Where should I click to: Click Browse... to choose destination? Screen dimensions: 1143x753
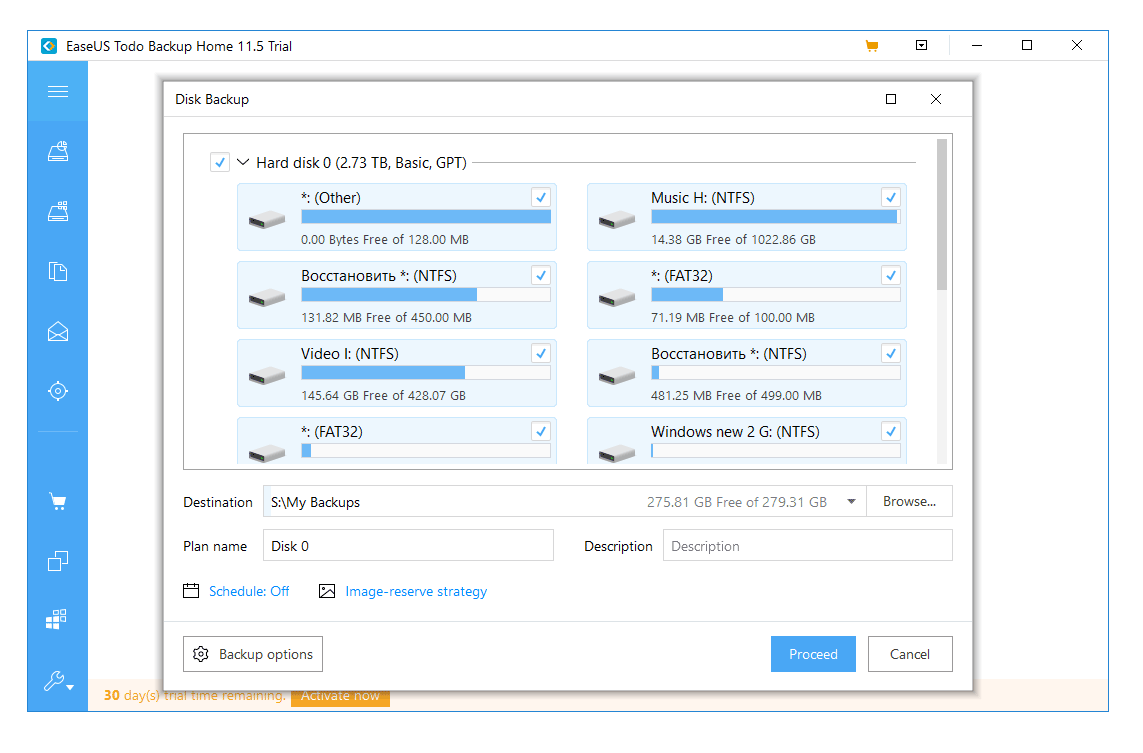(909, 502)
